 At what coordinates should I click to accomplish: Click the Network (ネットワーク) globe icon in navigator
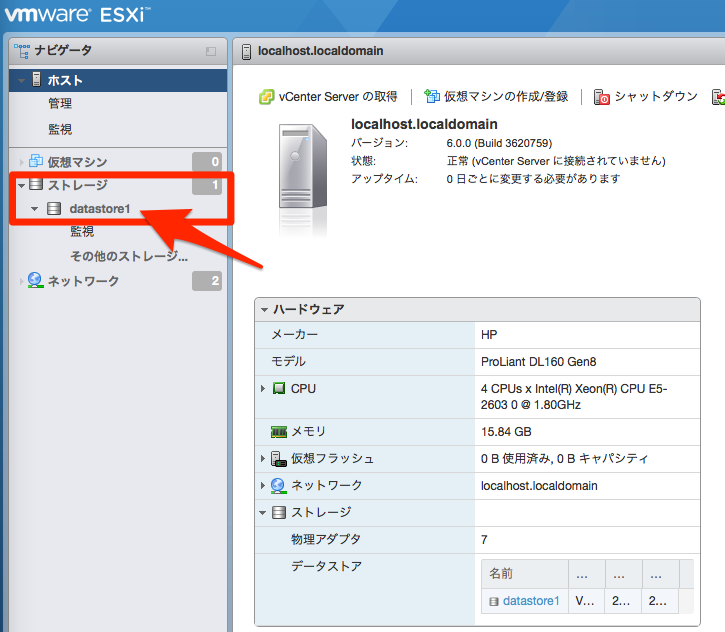pyautogui.click(x=36, y=280)
